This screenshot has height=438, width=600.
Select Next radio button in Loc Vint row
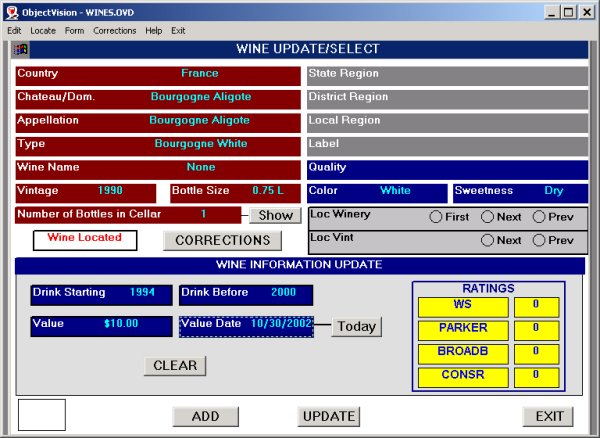pyautogui.click(x=488, y=240)
